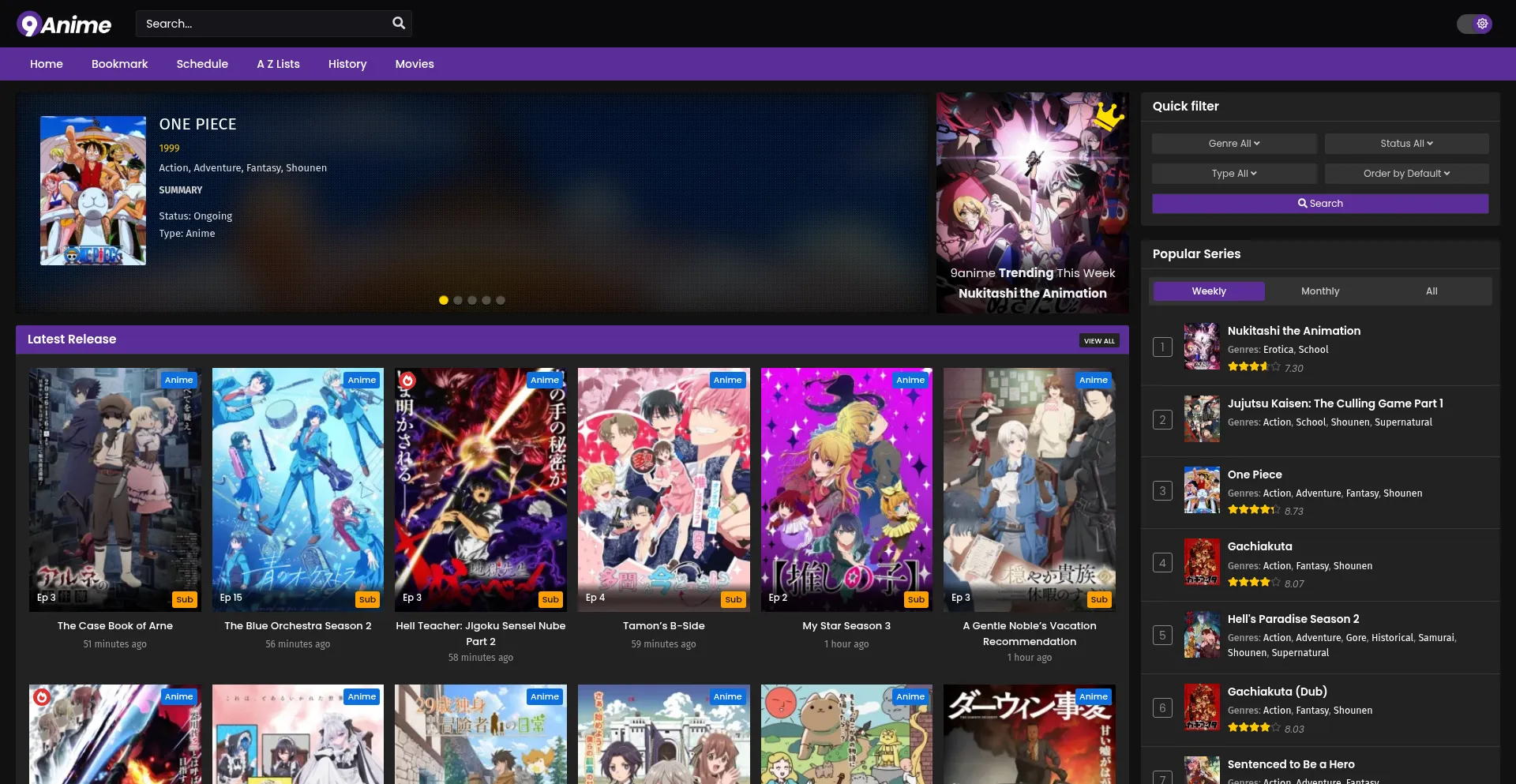
Task: Select the second carousel indicator dot
Action: (458, 300)
